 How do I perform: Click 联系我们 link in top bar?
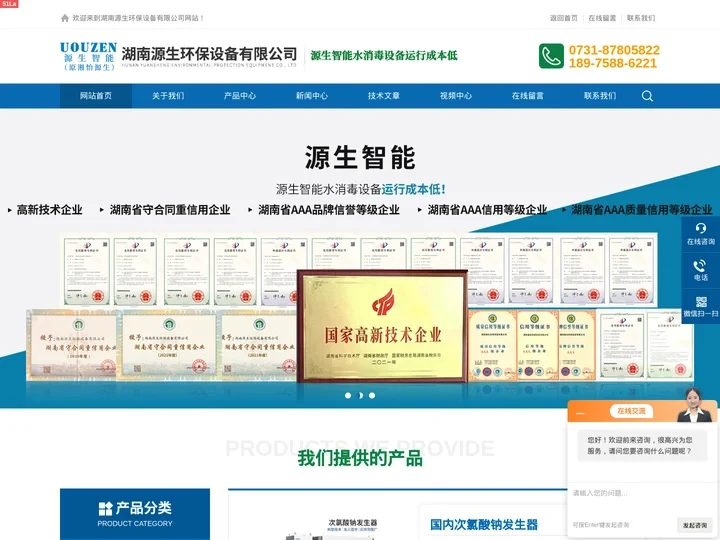coord(641,18)
